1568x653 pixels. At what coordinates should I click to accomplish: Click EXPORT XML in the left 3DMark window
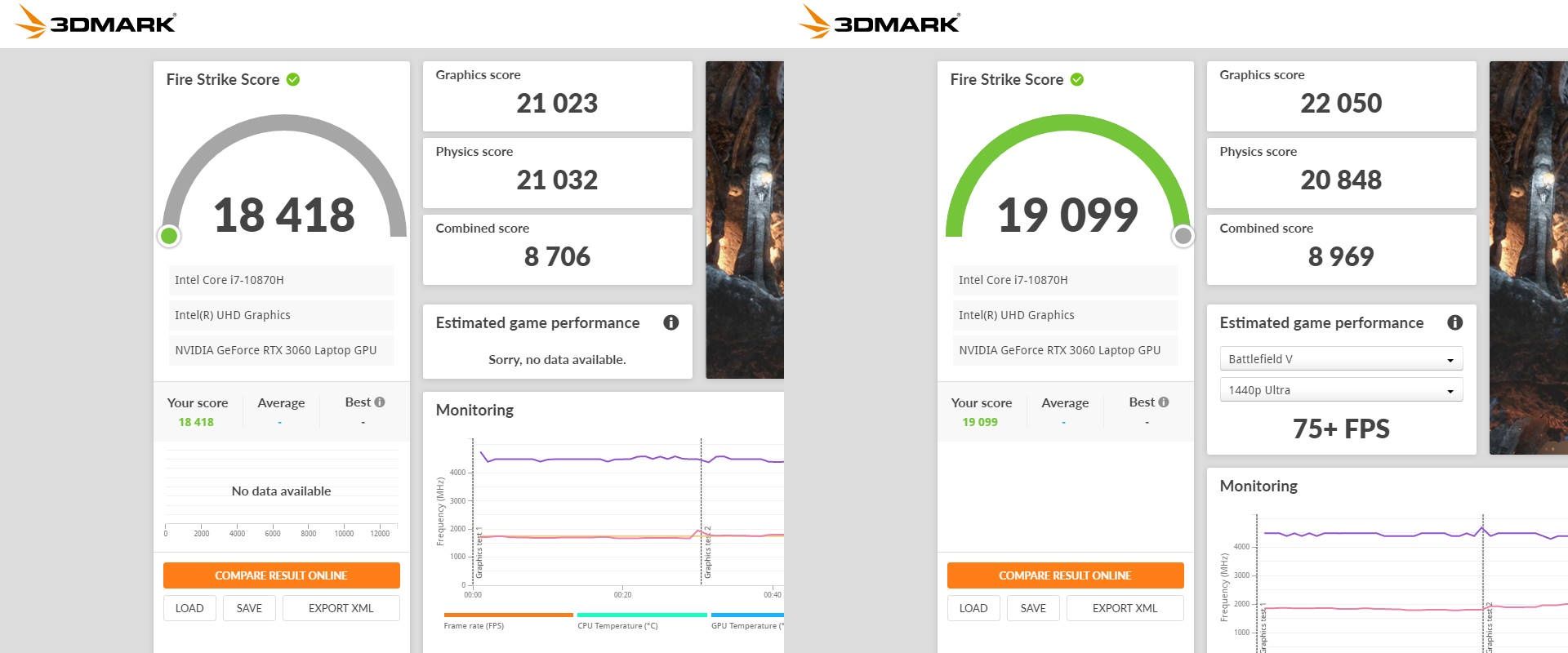click(x=341, y=608)
